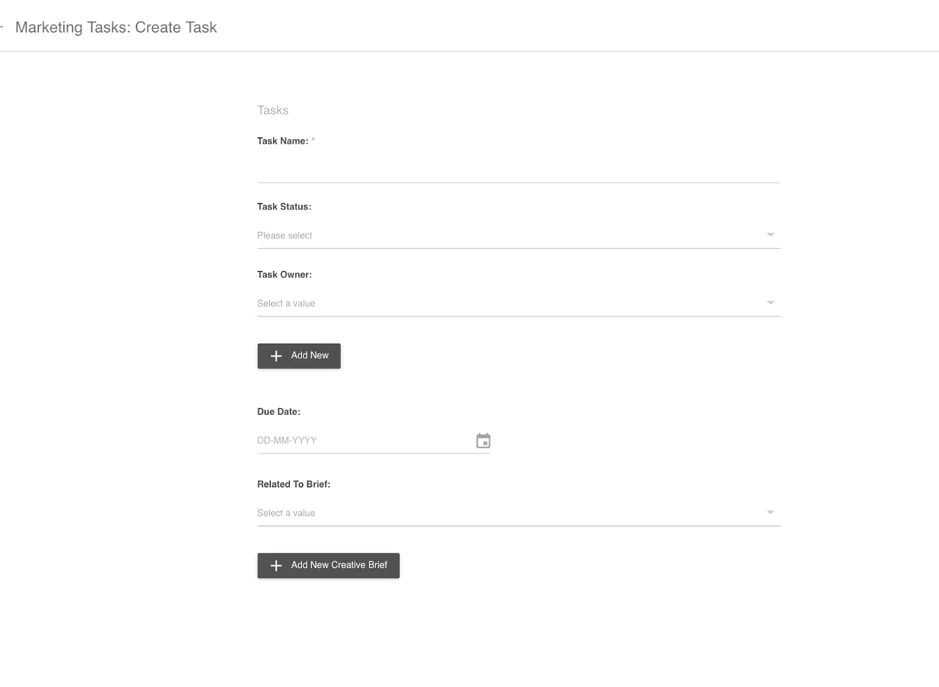Image resolution: width=939 pixels, height=687 pixels.
Task: Click the Tasks section heading
Action: (x=272, y=110)
